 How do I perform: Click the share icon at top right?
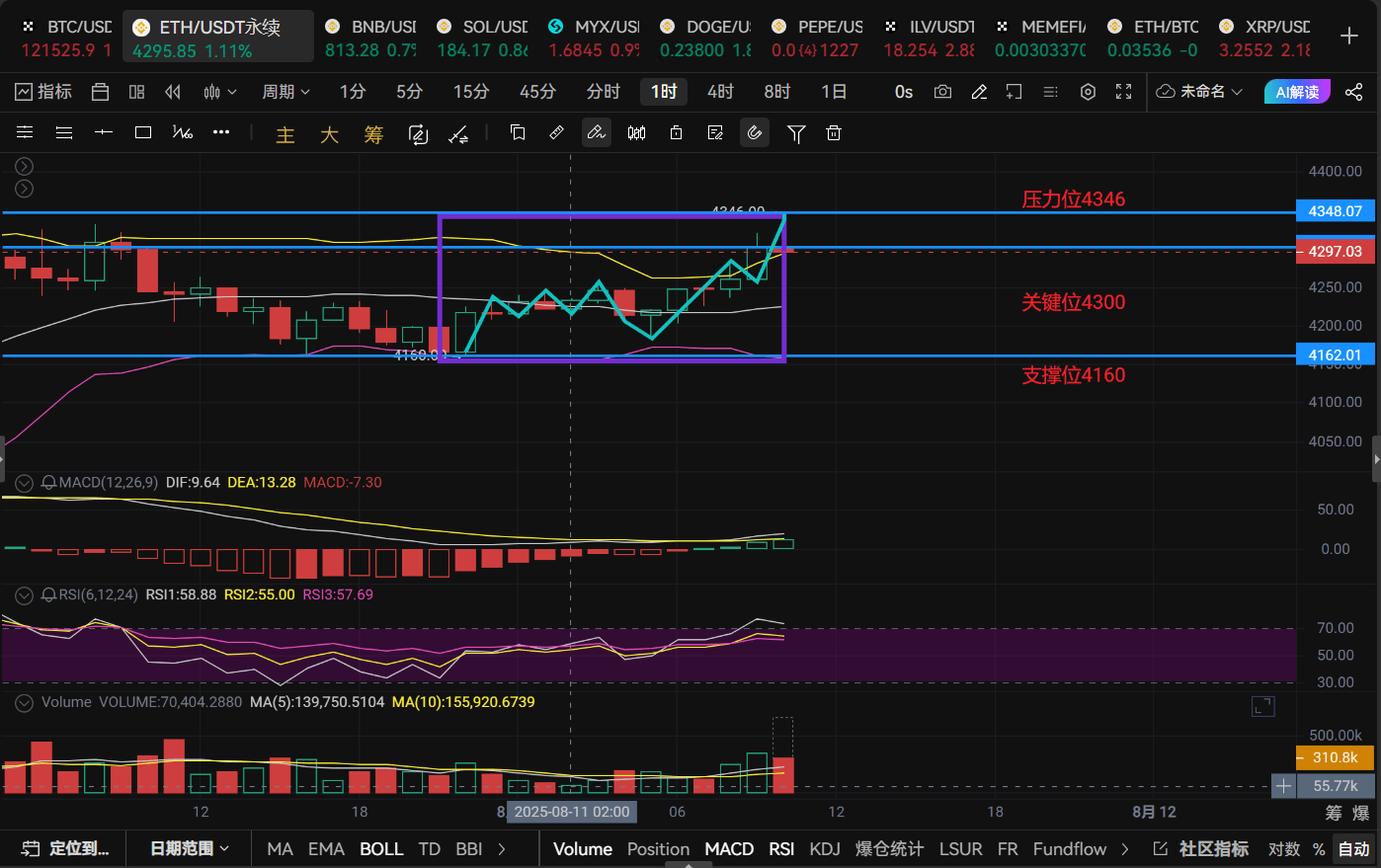tap(1353, 92)
